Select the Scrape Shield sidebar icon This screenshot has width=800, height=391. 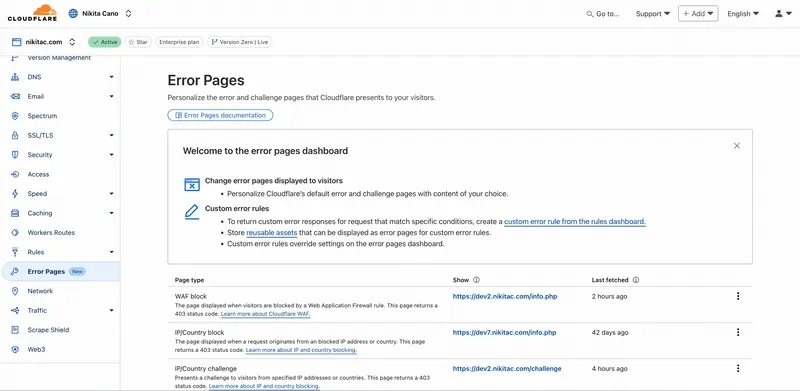point(15,330)
